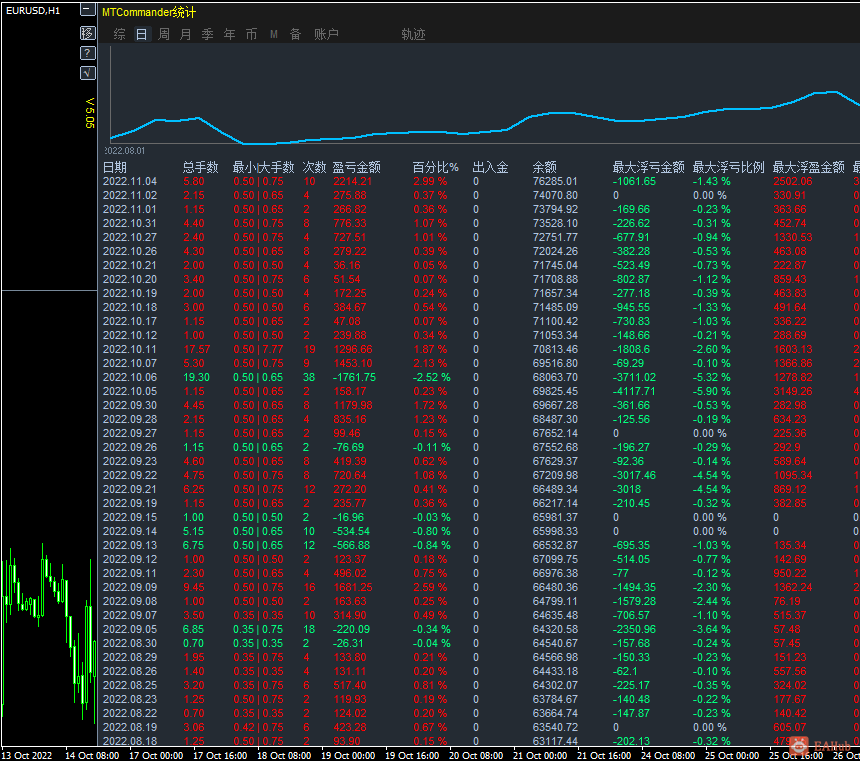Click the 日期 column header
The height and width of the screenshot is (761, 860).
(115, 167)
